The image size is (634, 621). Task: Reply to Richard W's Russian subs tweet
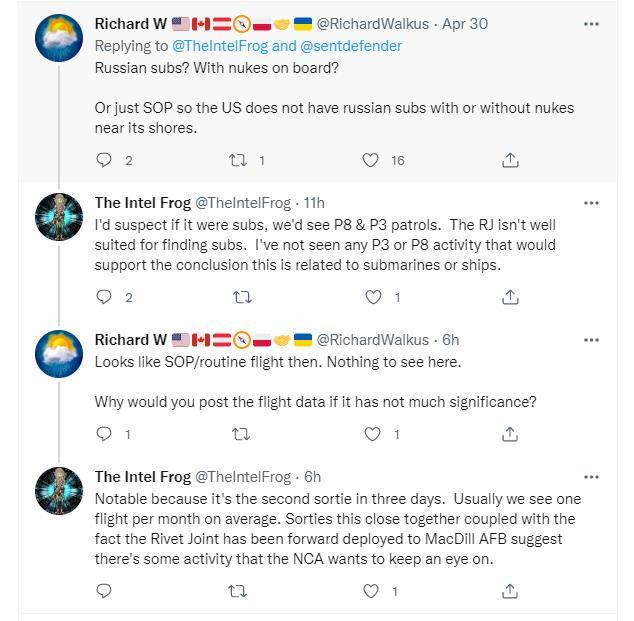coord(104,160)
